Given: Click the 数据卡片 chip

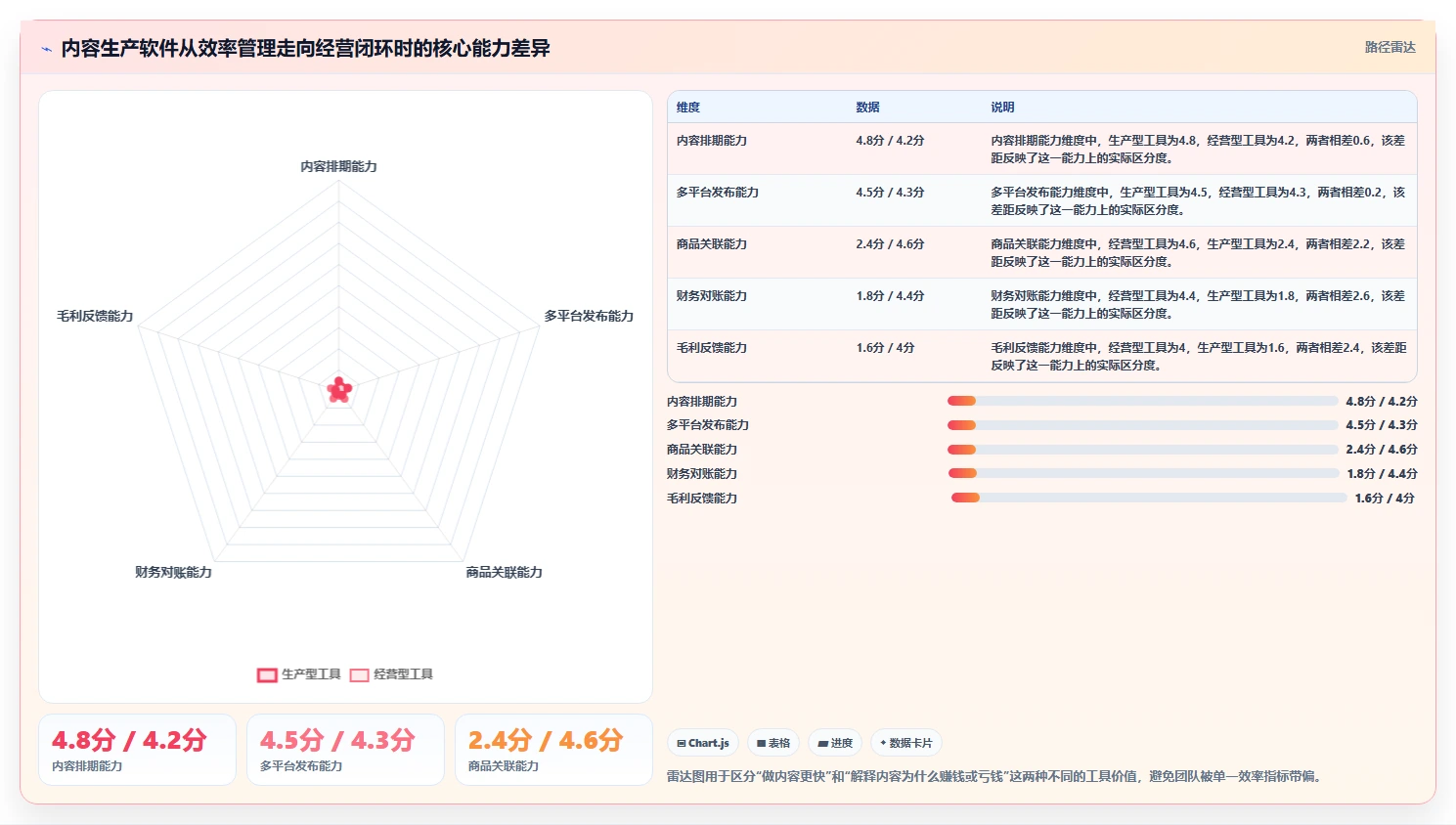Looking at the screenshot, I should point(906,743).
